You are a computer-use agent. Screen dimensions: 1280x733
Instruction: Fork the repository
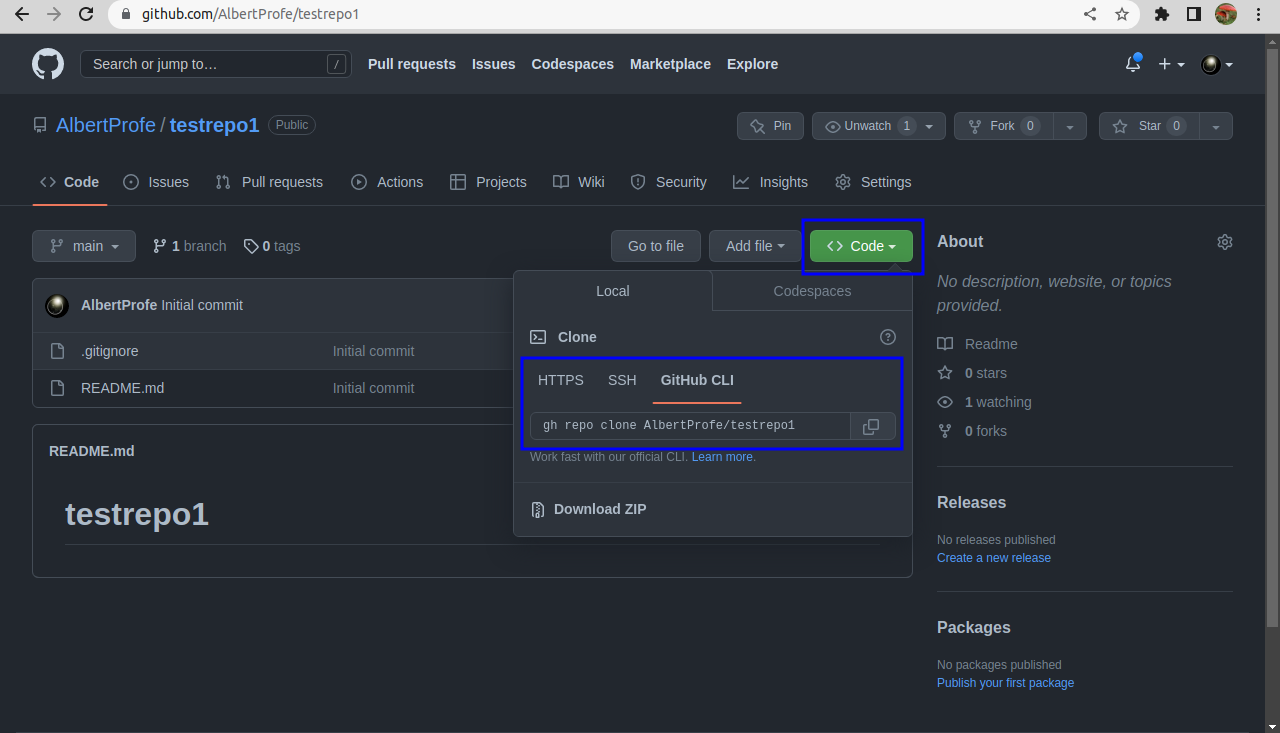pos(1003,126)
